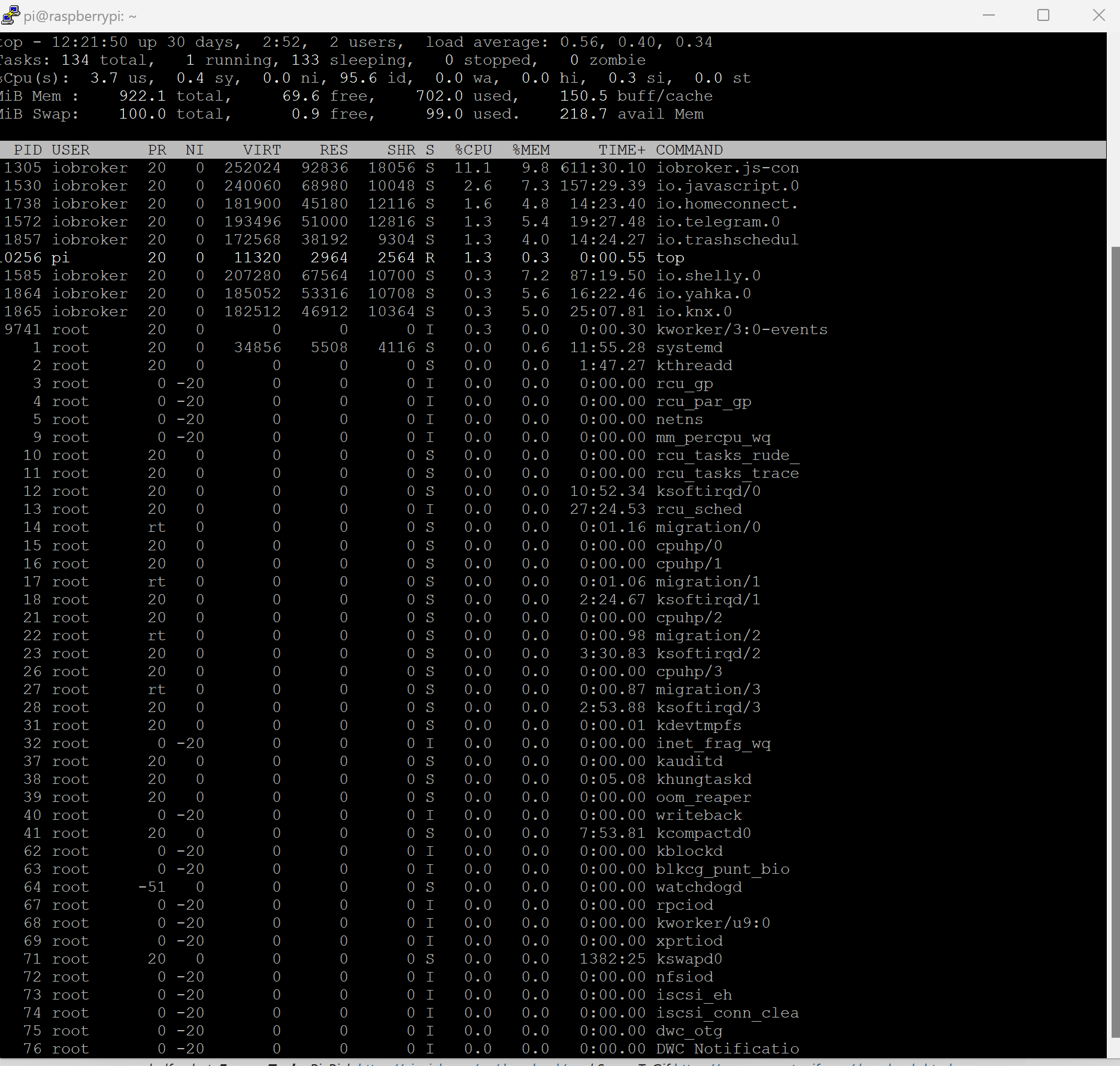Screen dimensions: 1120x1066
Task: Click the 'ksoftirqd/0' command name
Action: (709, 491)
